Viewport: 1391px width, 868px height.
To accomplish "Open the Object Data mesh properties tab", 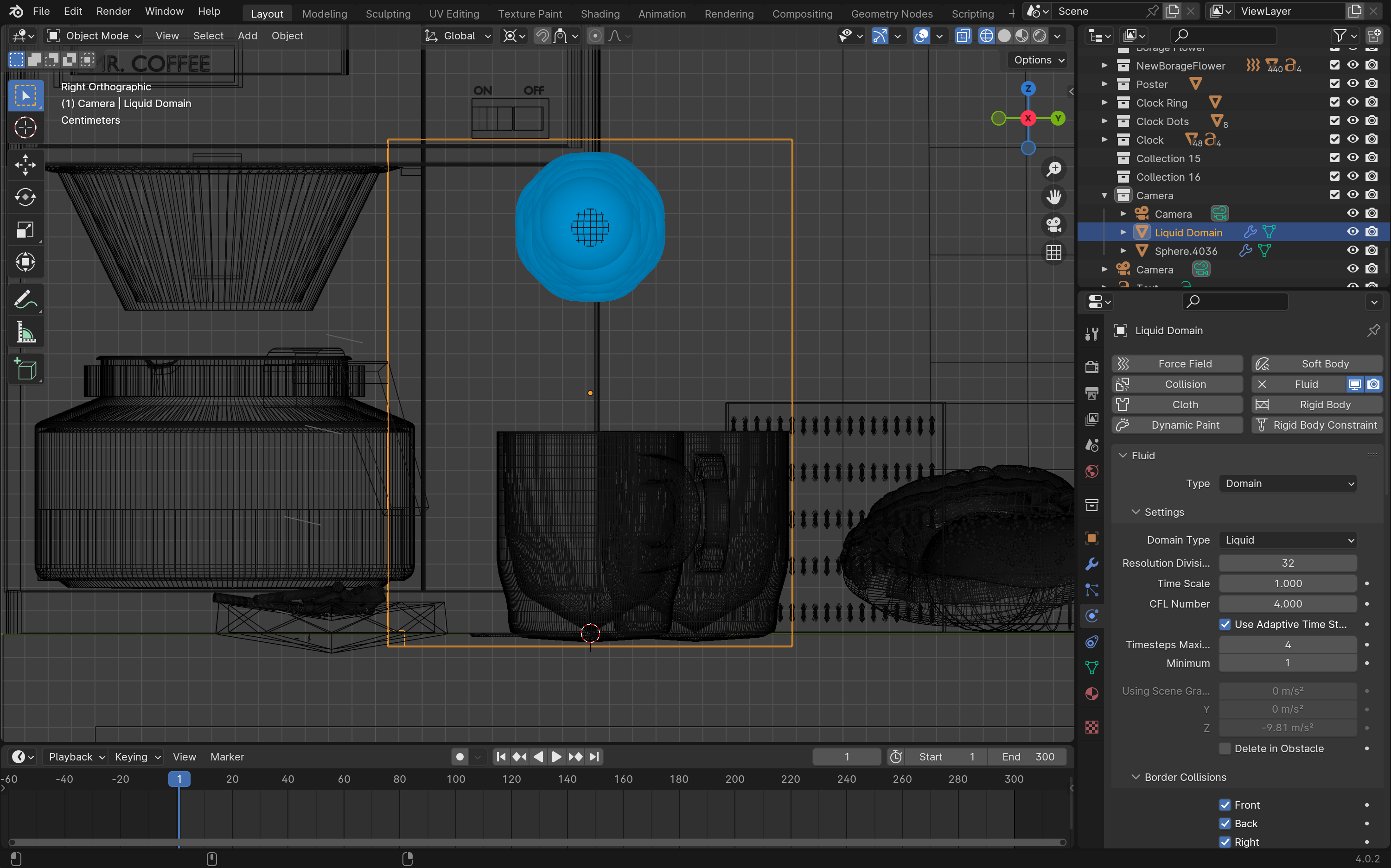I will tap(1092, 668).
